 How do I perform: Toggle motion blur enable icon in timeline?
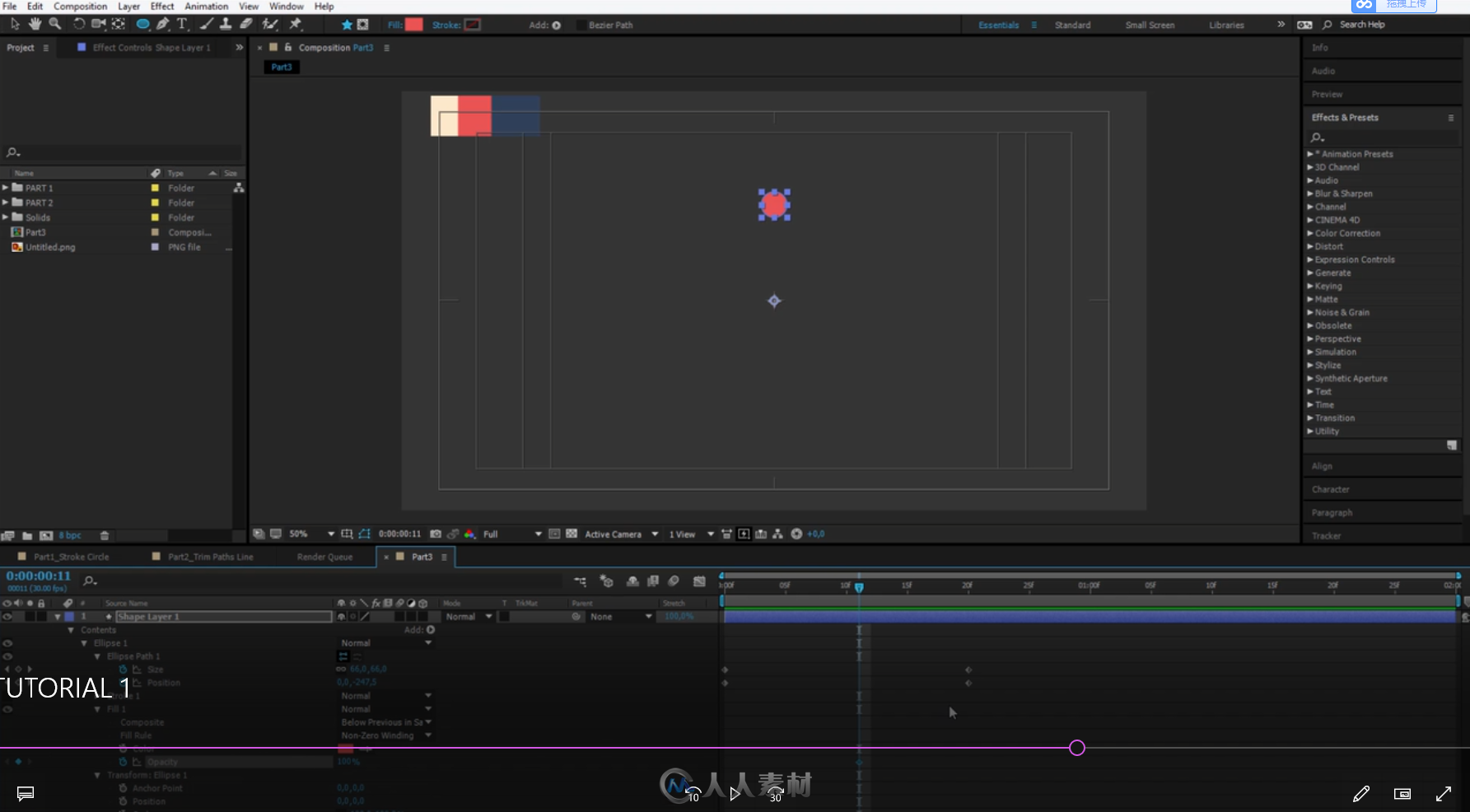(x=674, y=581)
